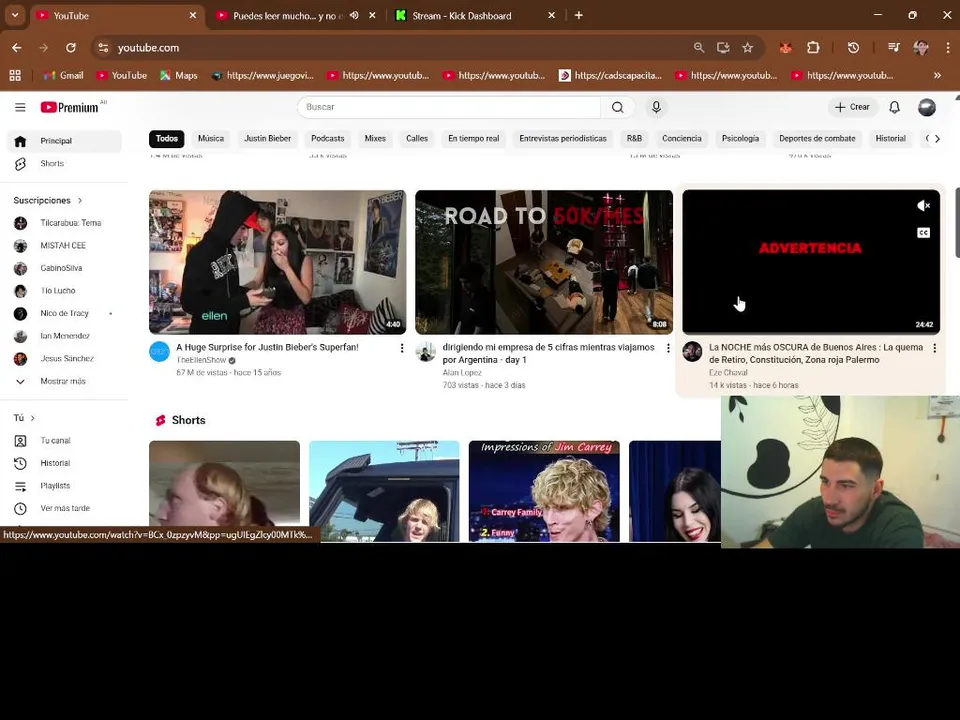
Task: Open the Ellen Justin Bieber video thumbnail
Action: point(277,262)
